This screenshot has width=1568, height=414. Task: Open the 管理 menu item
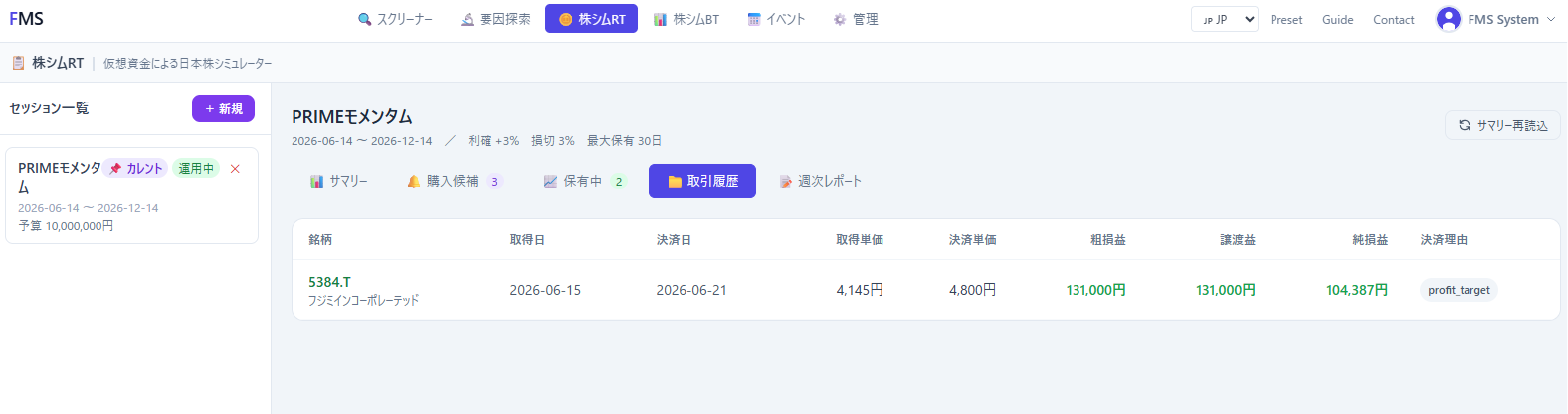click(856, 19)
